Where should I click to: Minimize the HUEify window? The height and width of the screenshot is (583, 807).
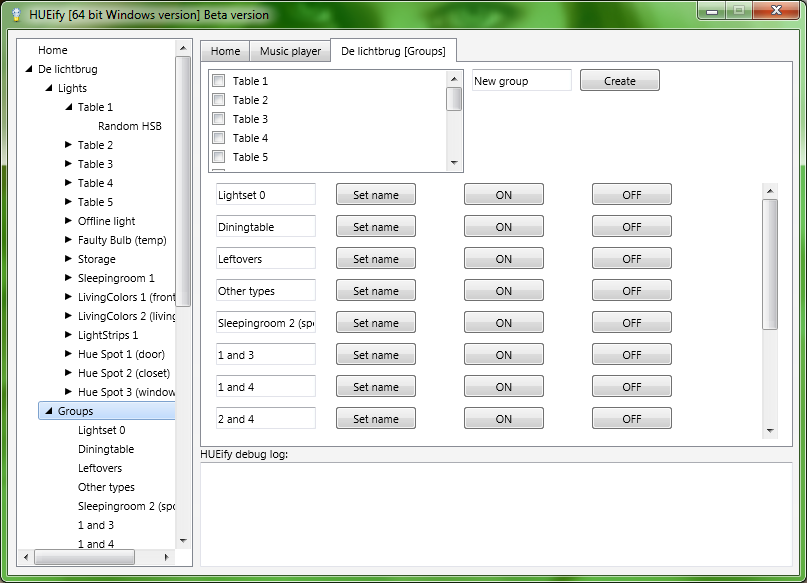(x=712, y=11)
